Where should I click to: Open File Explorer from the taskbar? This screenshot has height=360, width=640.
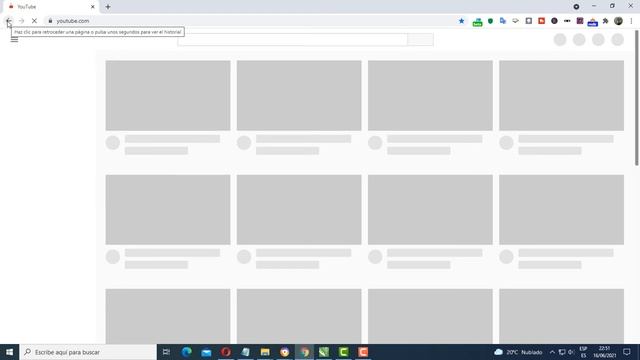265,352
